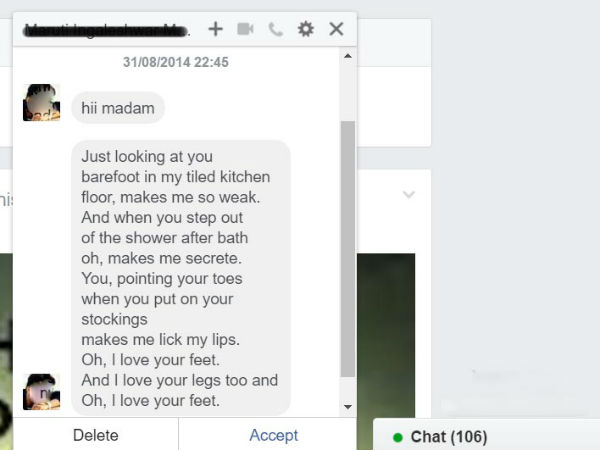Open chat options gear icon
Screen dimensions: 600x450
[306, 29]
